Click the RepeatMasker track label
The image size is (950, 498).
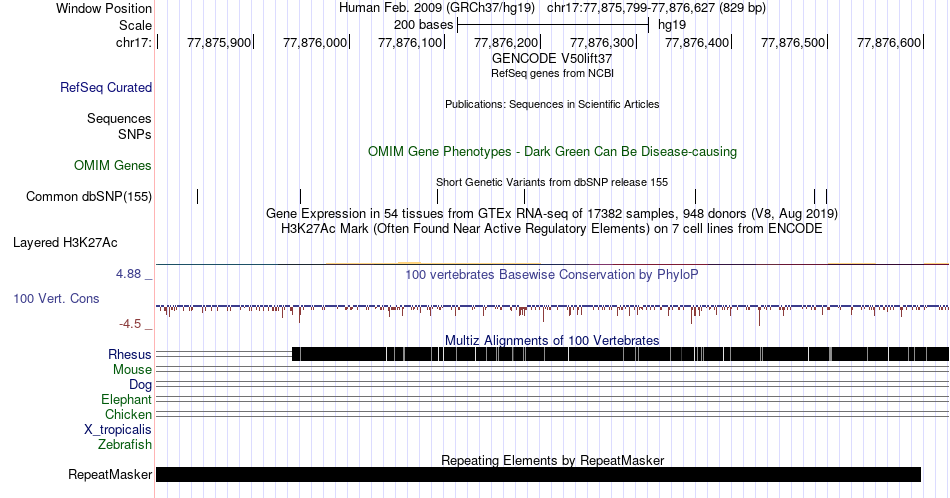(110, 474)
